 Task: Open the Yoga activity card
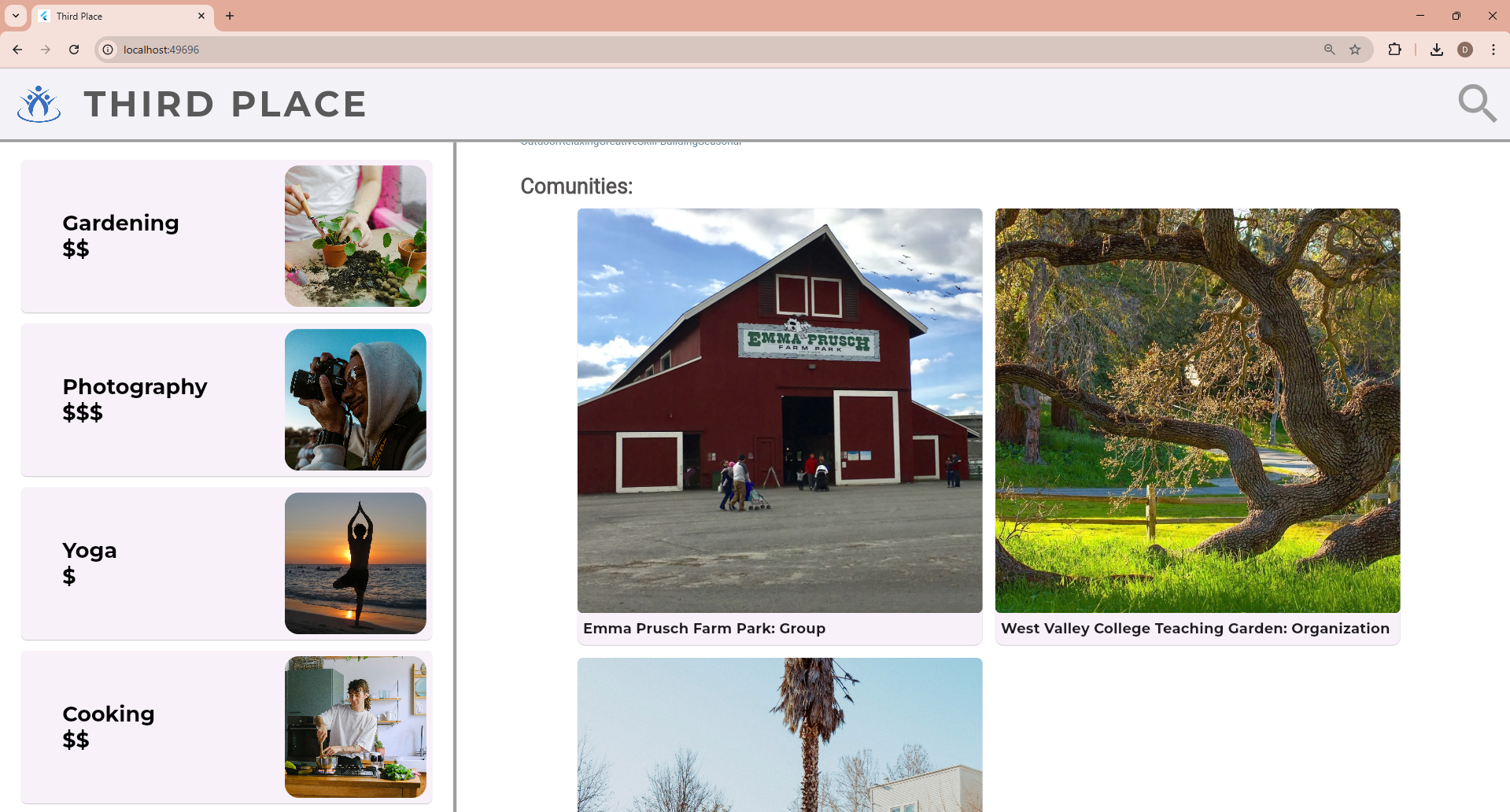pos(227,563)
